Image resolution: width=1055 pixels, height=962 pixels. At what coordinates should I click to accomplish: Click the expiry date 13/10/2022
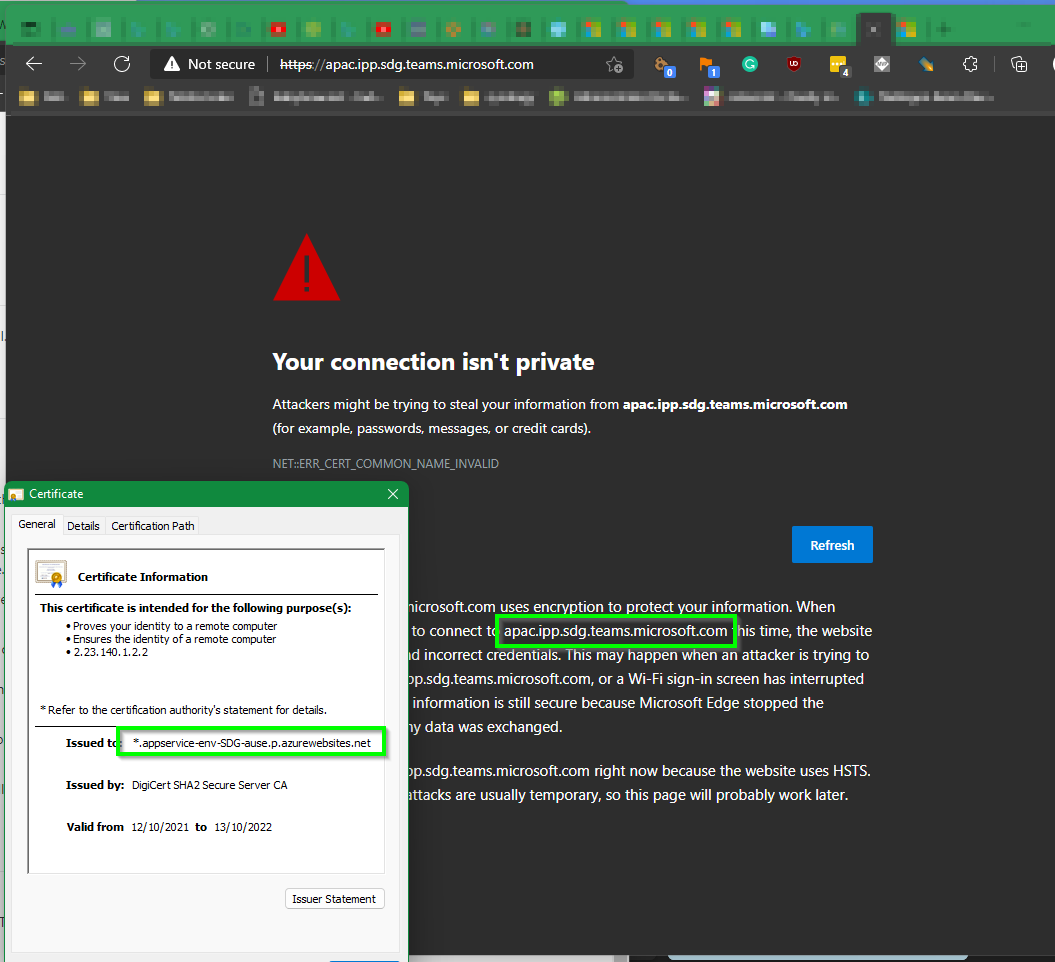(x=243, y=827)
